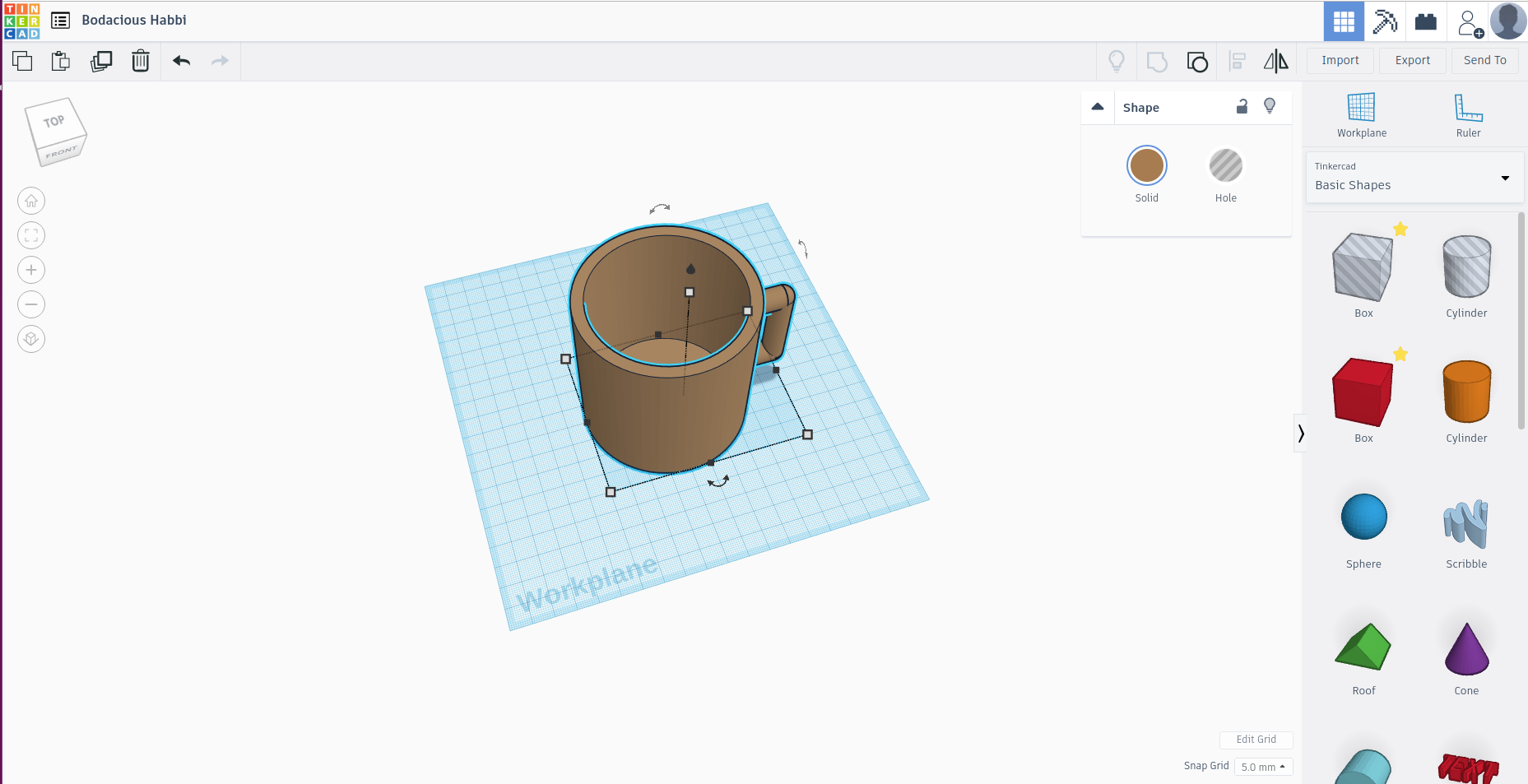Select the teal Round Roof shape
Viewport: 1528px width, 784px height.
1363,767
